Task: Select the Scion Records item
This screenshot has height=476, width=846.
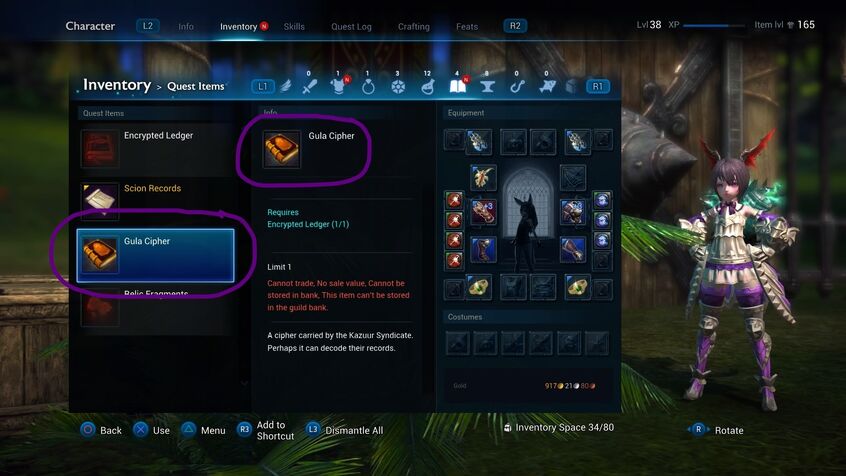Action: (157, 199)
